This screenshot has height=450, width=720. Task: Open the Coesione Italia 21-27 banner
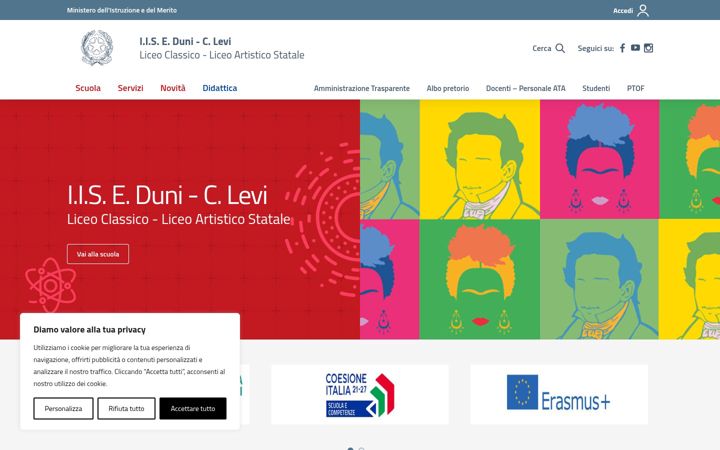(x=360, y=395)
